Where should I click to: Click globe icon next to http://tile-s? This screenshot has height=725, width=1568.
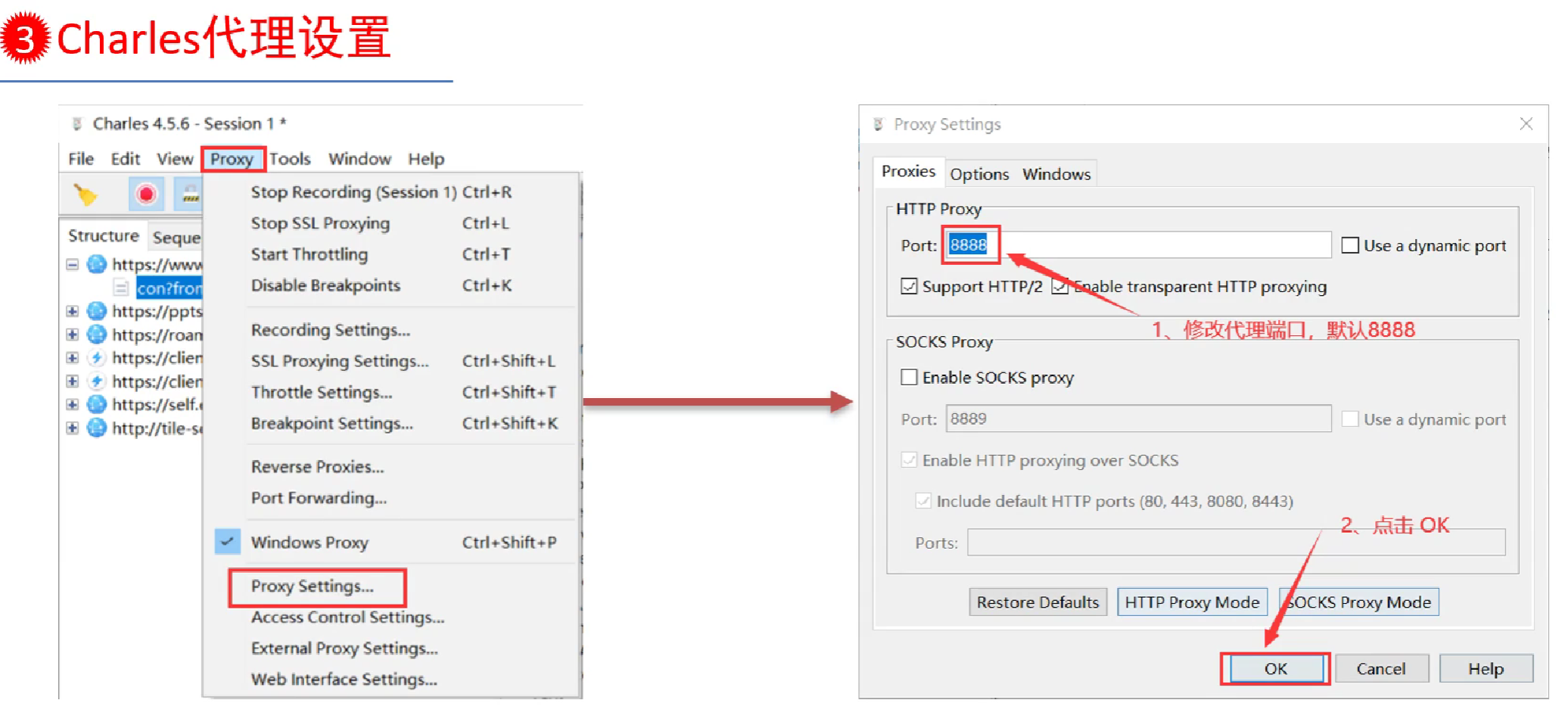point(97,428)
